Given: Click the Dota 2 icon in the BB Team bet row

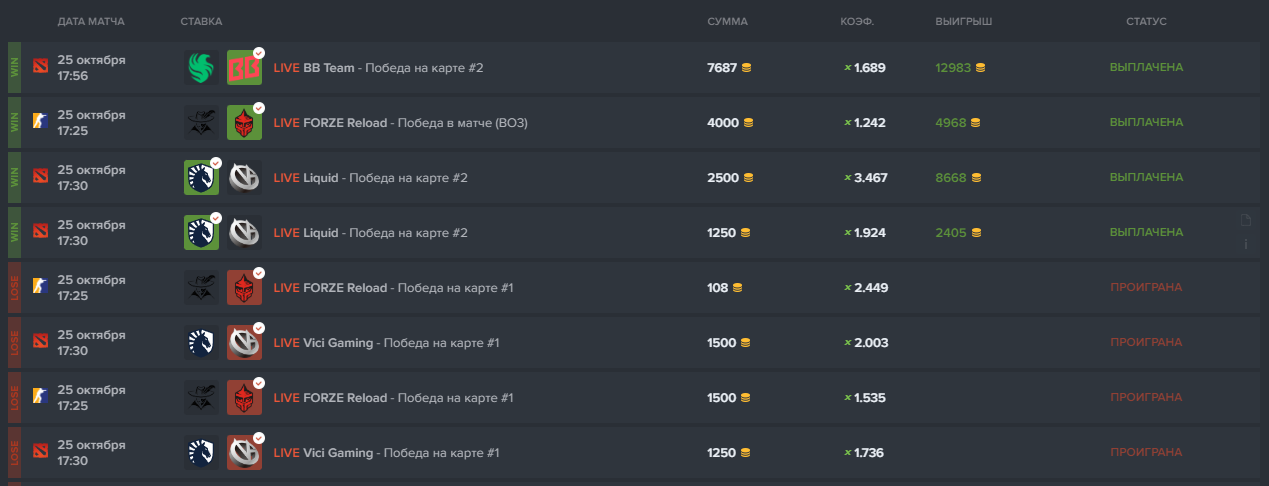Looking at the screenshot, I should pyautogui.click(x=40, y=67).
